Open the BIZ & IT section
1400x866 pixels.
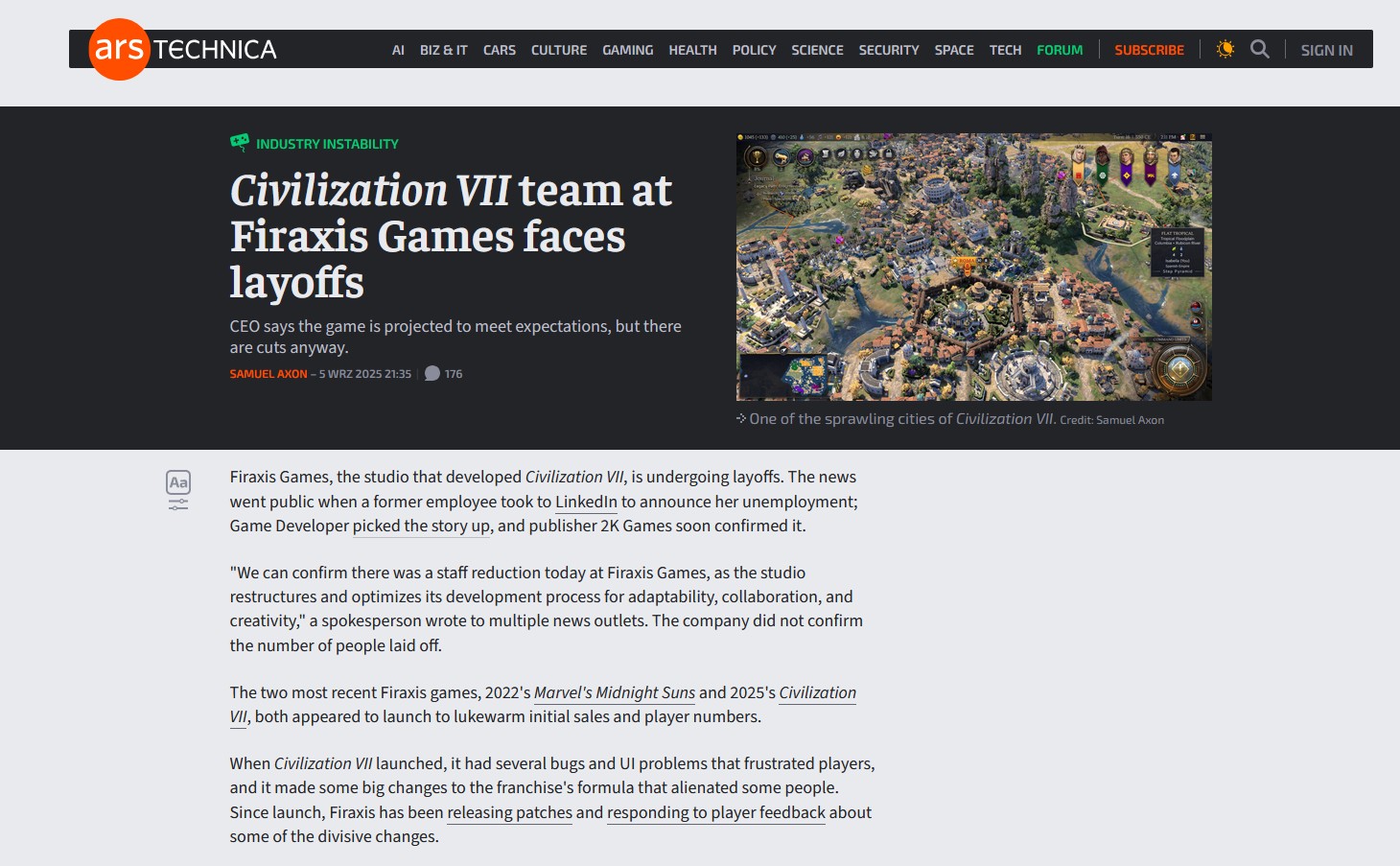[443, 50]
